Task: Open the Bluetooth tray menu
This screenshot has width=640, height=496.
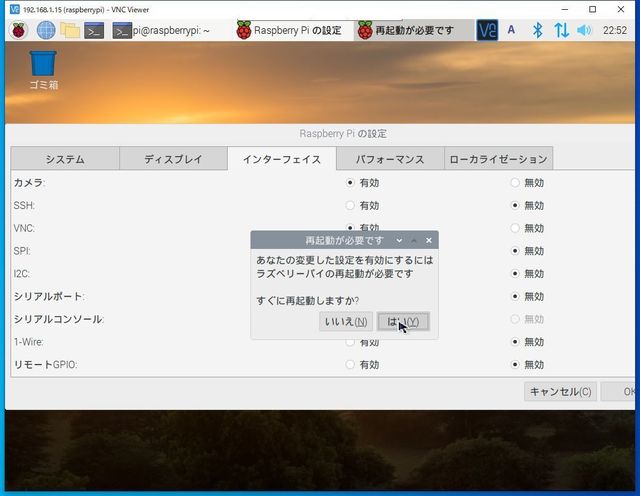Action: click(x=538, y=30)
